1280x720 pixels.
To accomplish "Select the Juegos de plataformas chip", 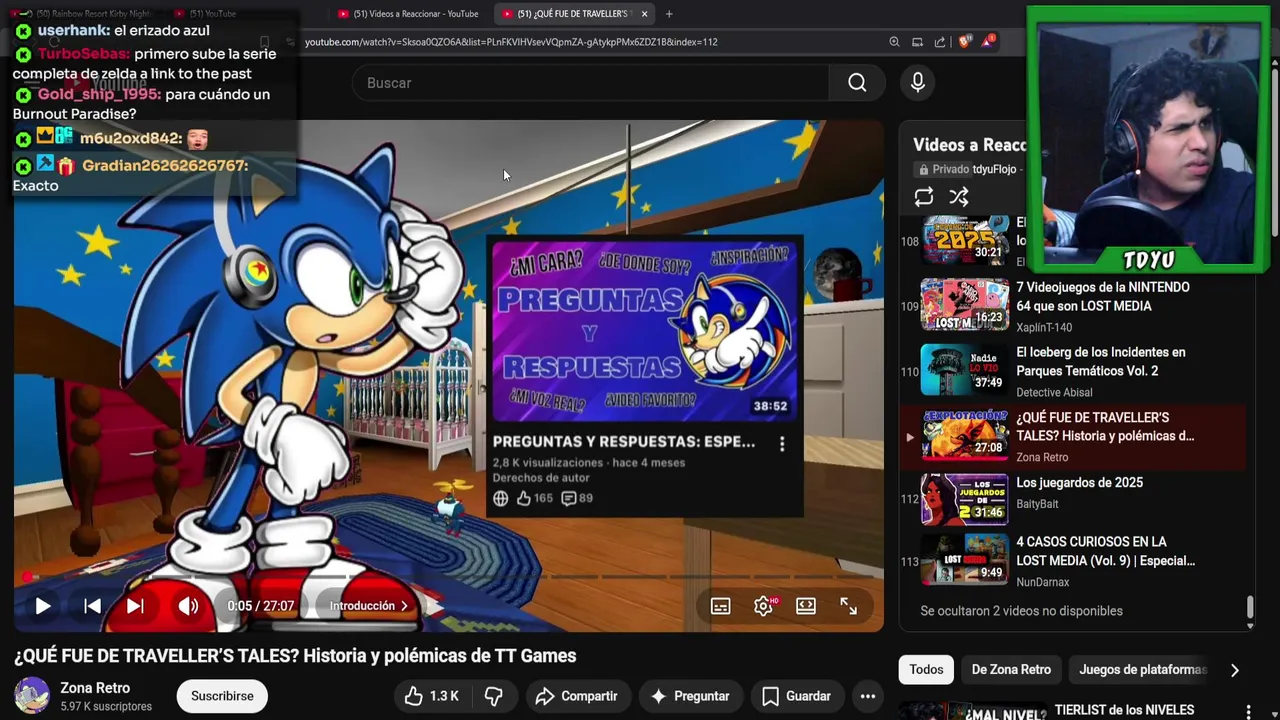I will [1143, 670].
